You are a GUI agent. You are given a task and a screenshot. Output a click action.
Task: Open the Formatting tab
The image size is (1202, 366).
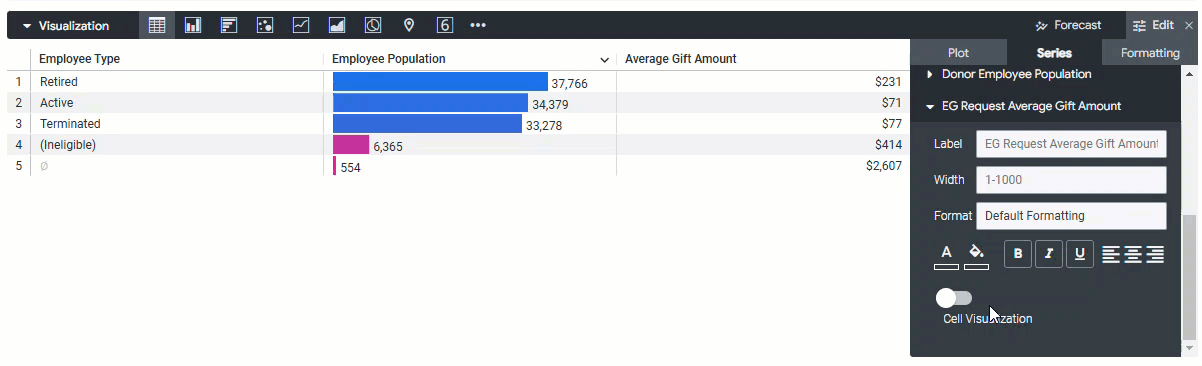1150,53
